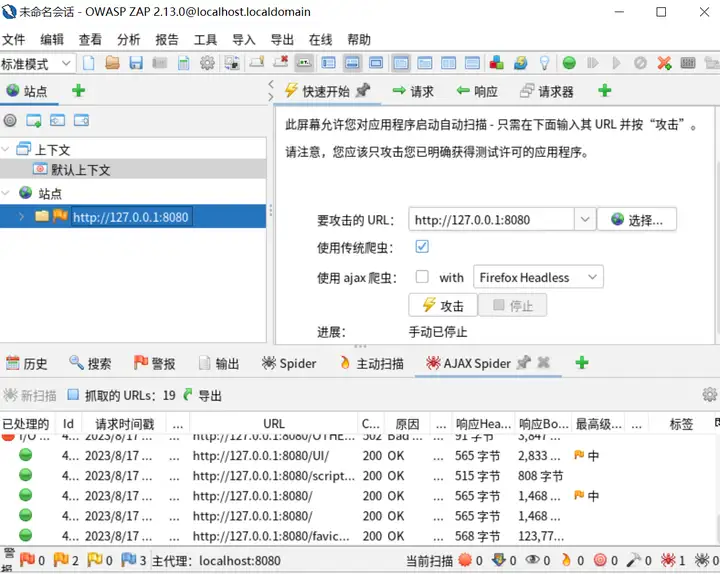Viewport: 720px width, 574px height.
Task: Open the Firefox Headless browser dropdown
Action: [x=538, y=277]
